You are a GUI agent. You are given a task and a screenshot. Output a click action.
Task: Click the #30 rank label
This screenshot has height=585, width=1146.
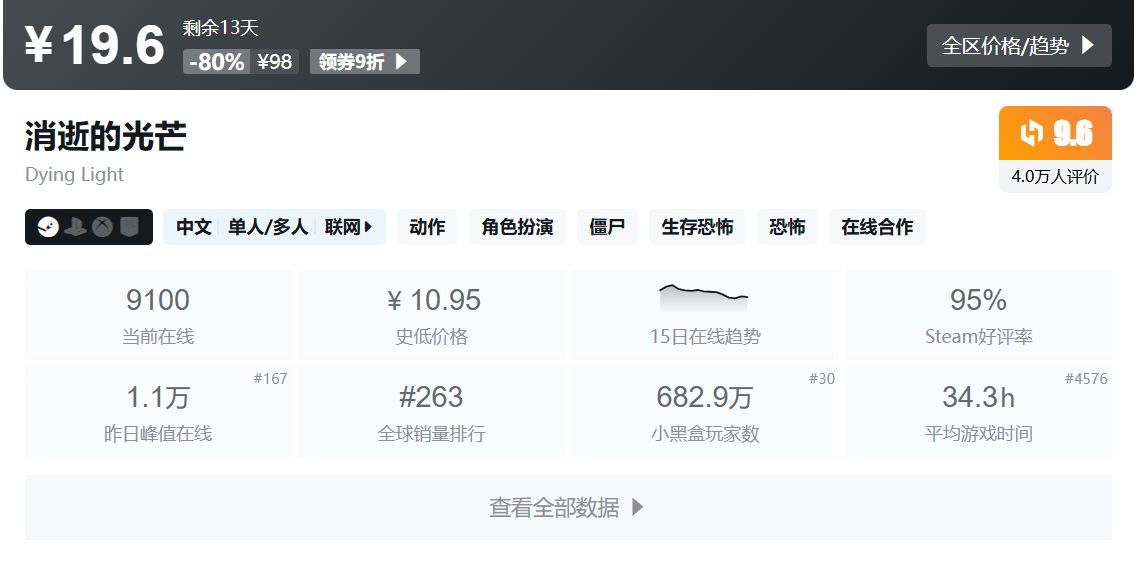[x=821, y=378]
